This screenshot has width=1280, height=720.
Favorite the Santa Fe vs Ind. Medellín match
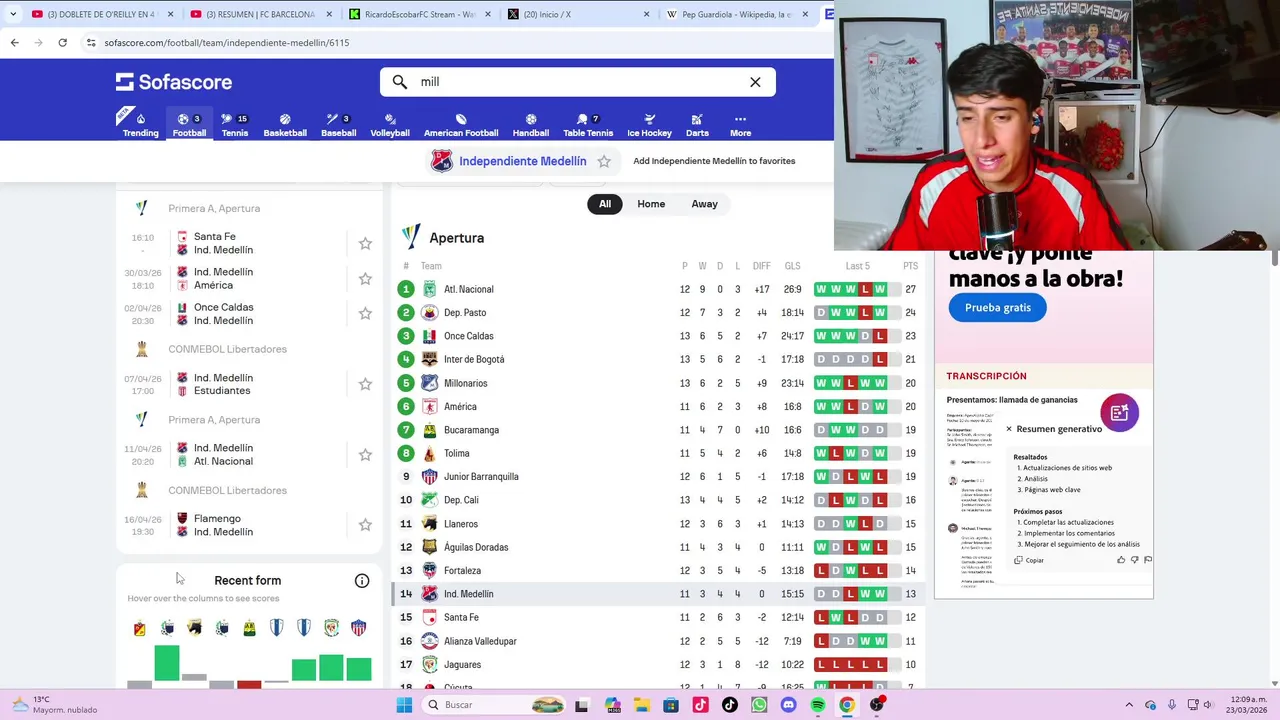point(365,243)
